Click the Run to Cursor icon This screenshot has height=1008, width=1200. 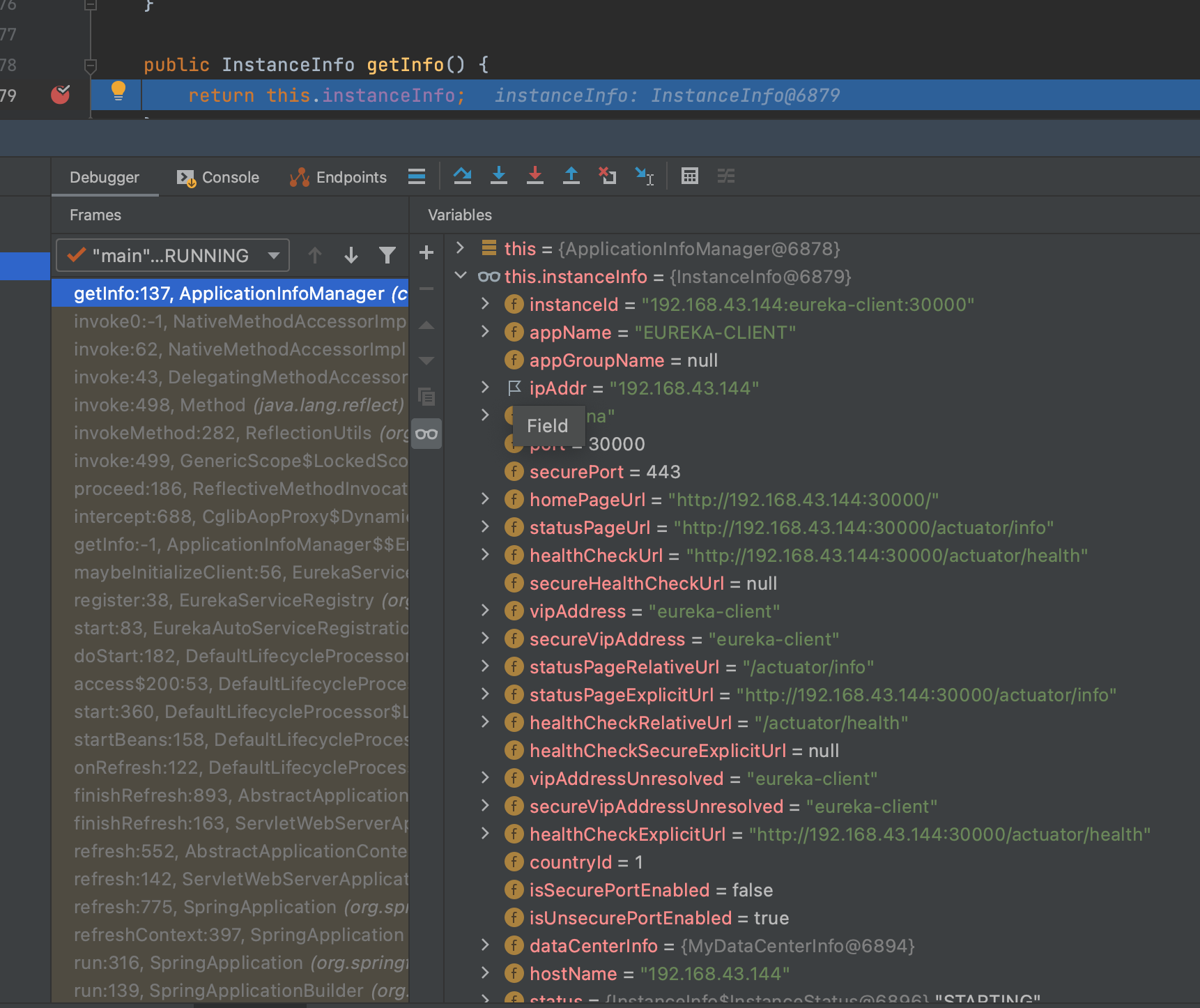tap(645, 176)
